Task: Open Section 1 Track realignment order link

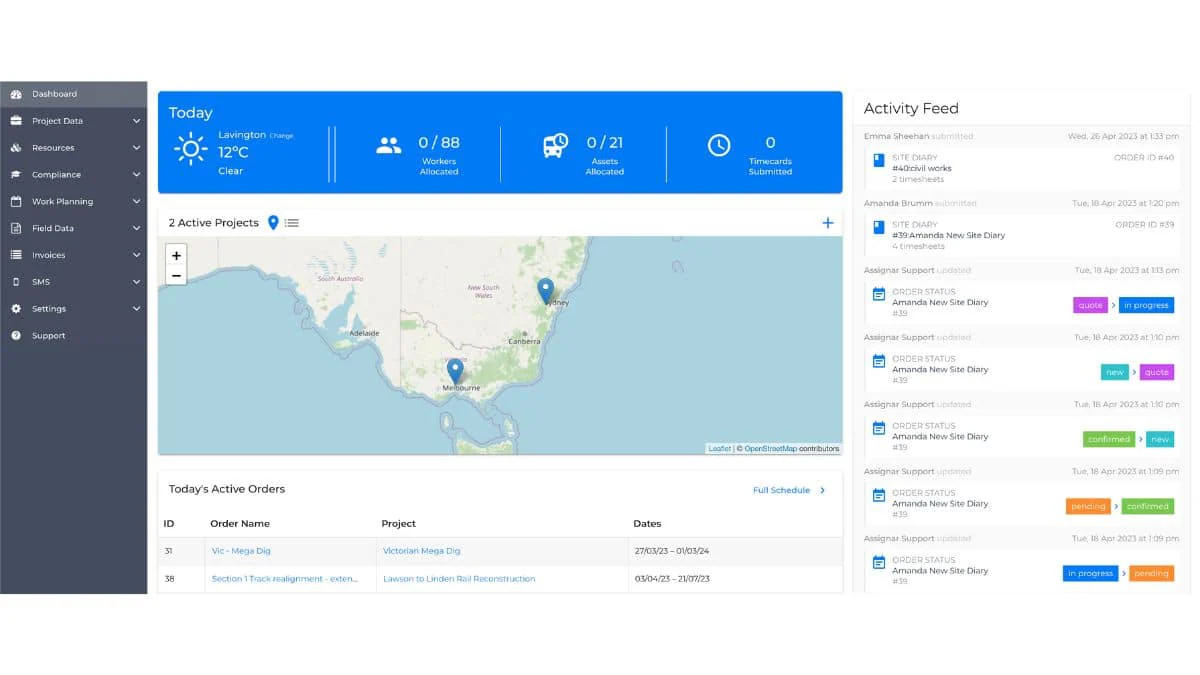Action: [x=284, y=579]
